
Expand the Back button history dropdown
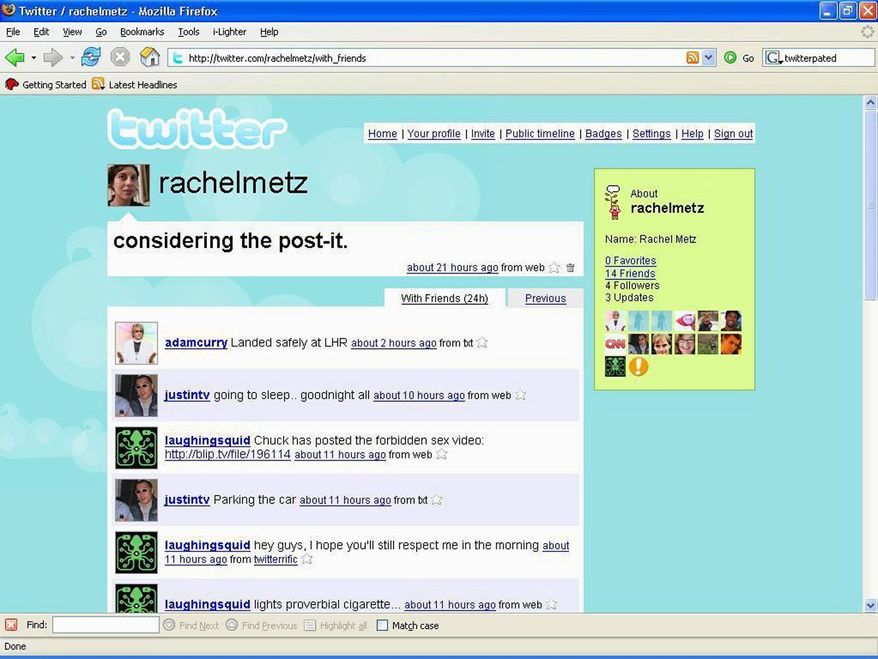[x=34, y=58]
